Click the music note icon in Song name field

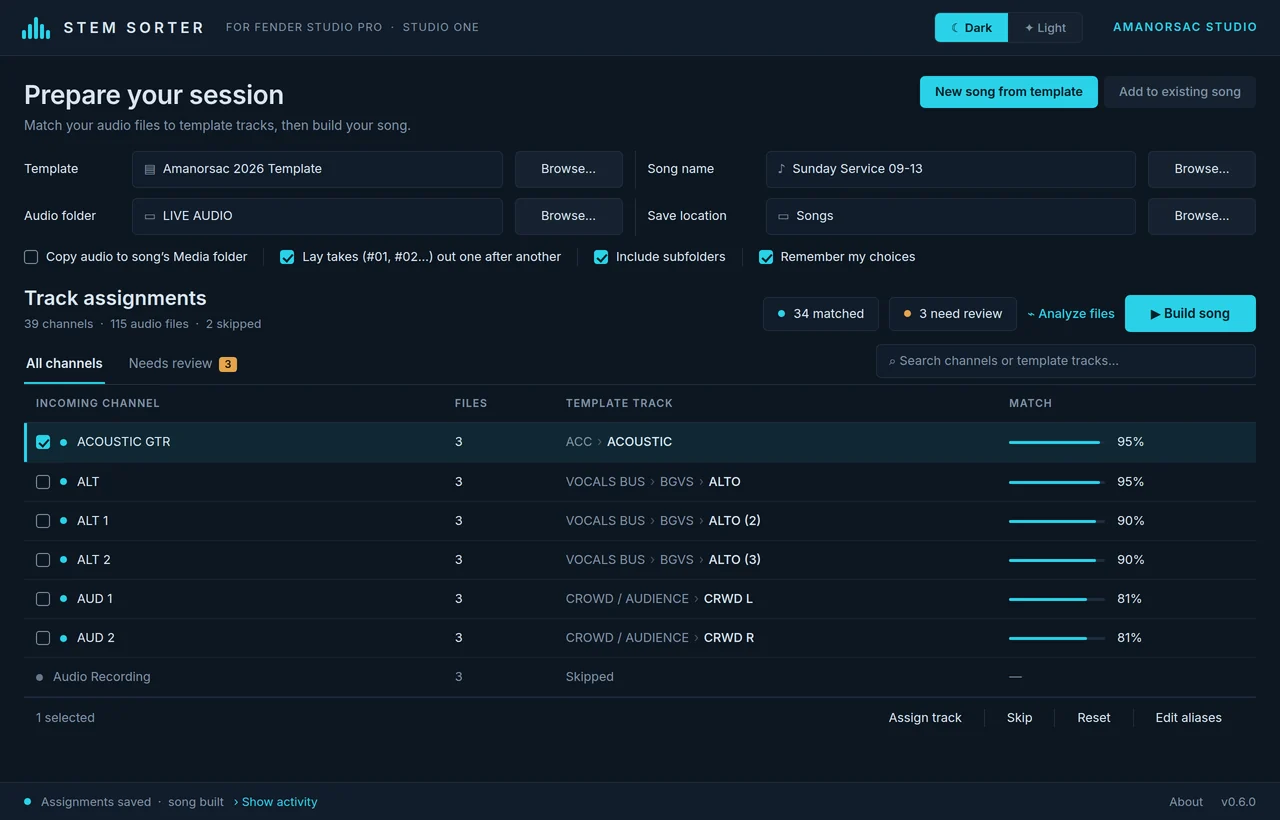click(781, 169)
